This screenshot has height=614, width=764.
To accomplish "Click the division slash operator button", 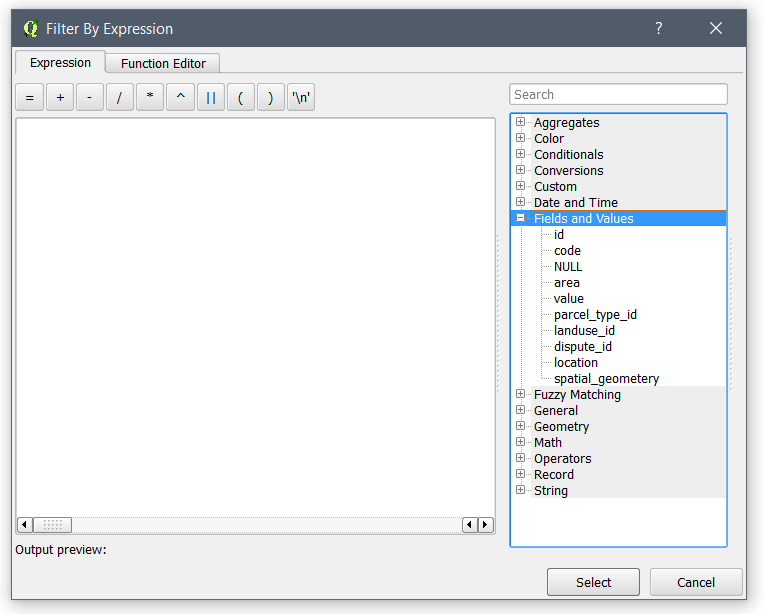I will click(120, 98).
